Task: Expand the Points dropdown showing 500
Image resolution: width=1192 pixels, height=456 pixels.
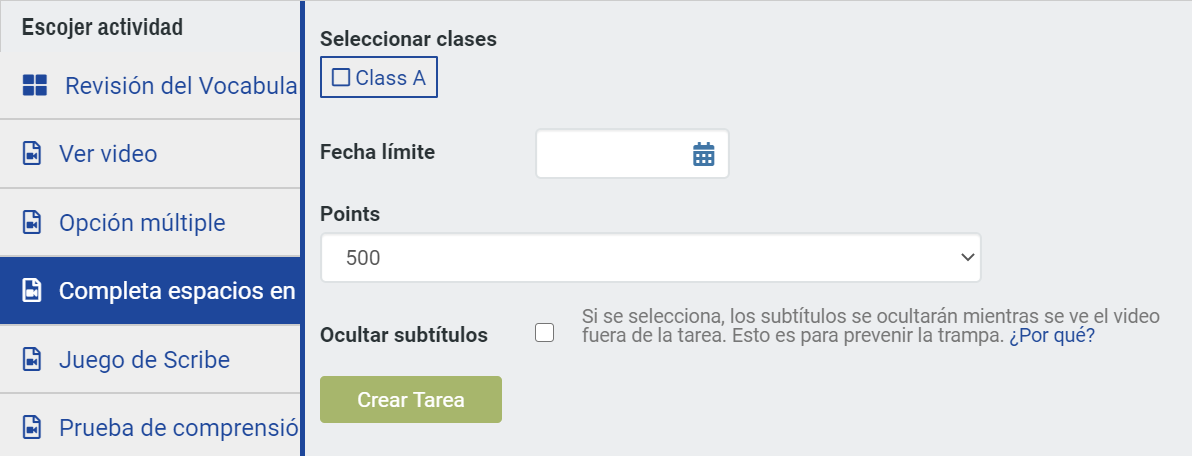Action: click(x=651, y=258)
